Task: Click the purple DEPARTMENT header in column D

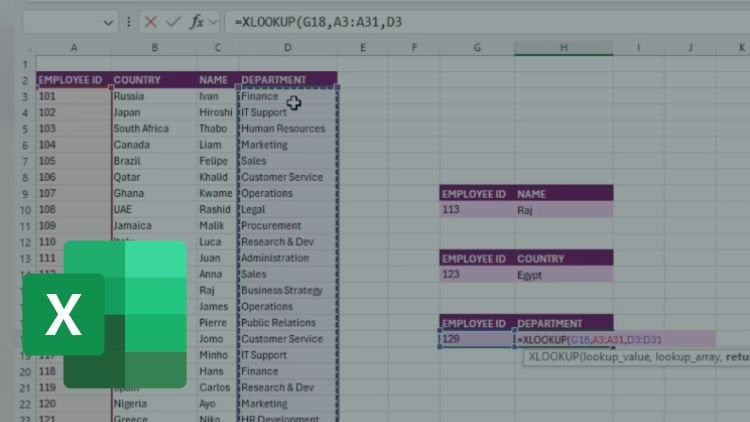Action: pyautogui.click(x=287, y=80)
